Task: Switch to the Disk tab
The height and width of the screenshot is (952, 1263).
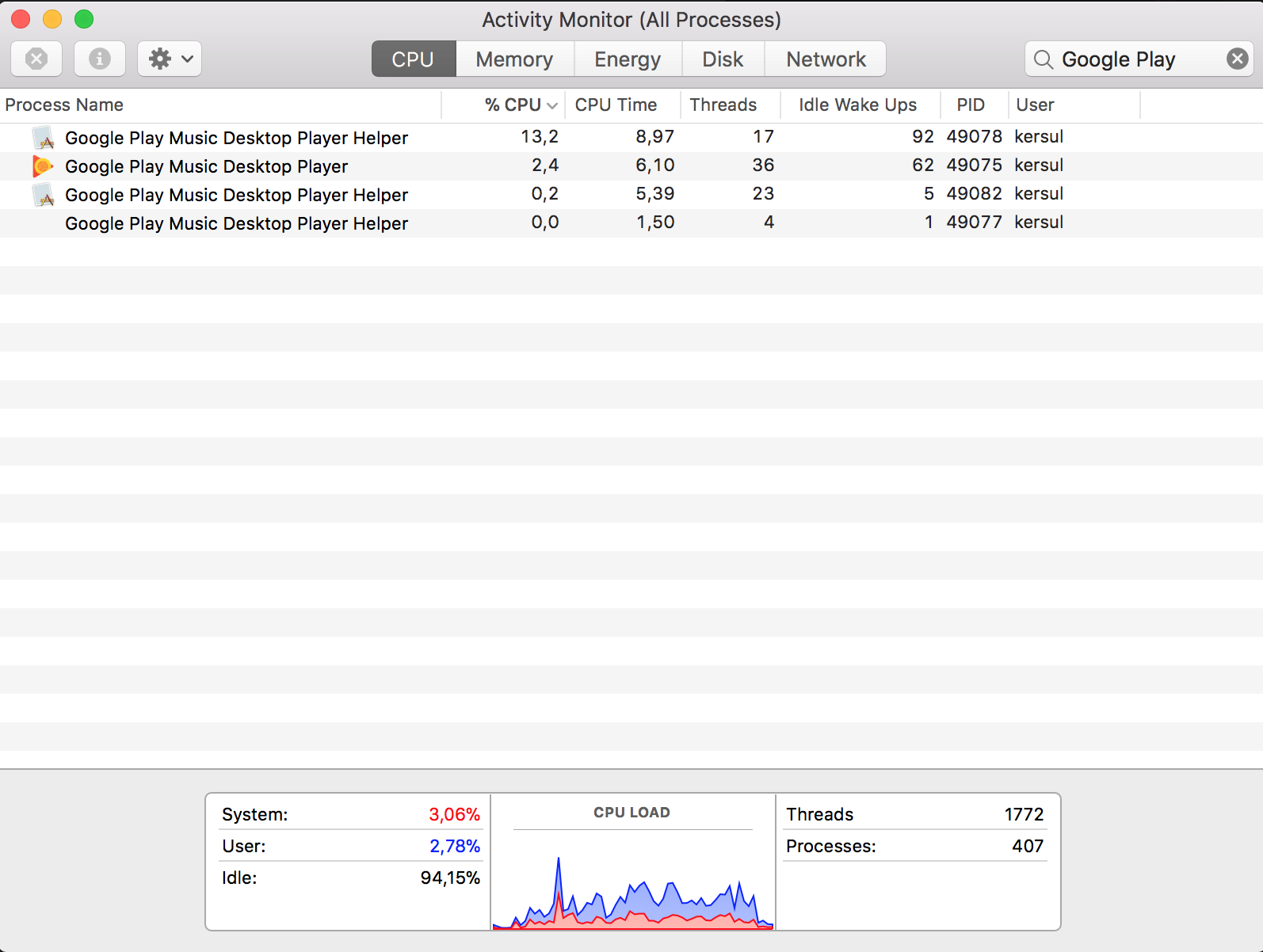Action: click(723, 59)
